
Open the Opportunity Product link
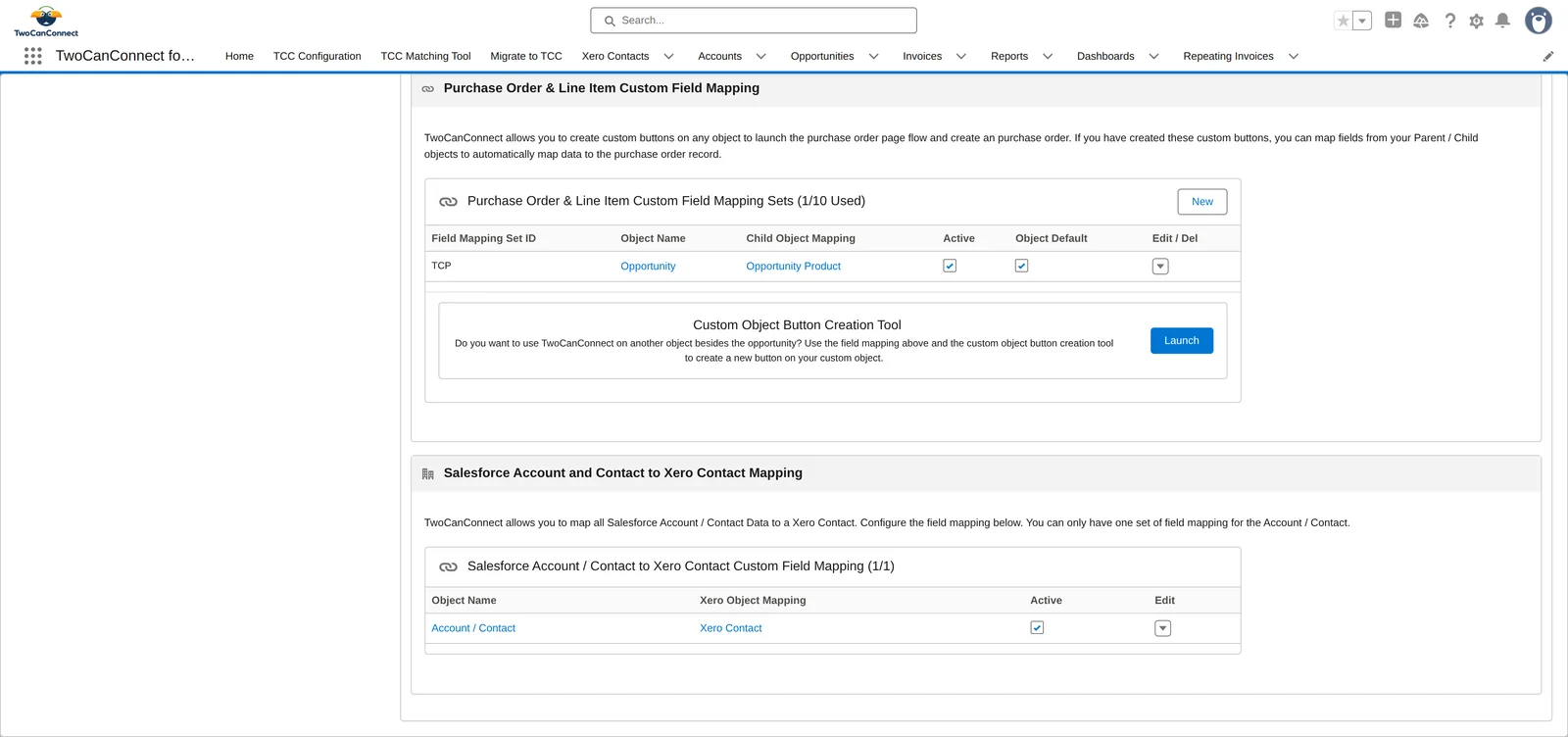point(793,266)
